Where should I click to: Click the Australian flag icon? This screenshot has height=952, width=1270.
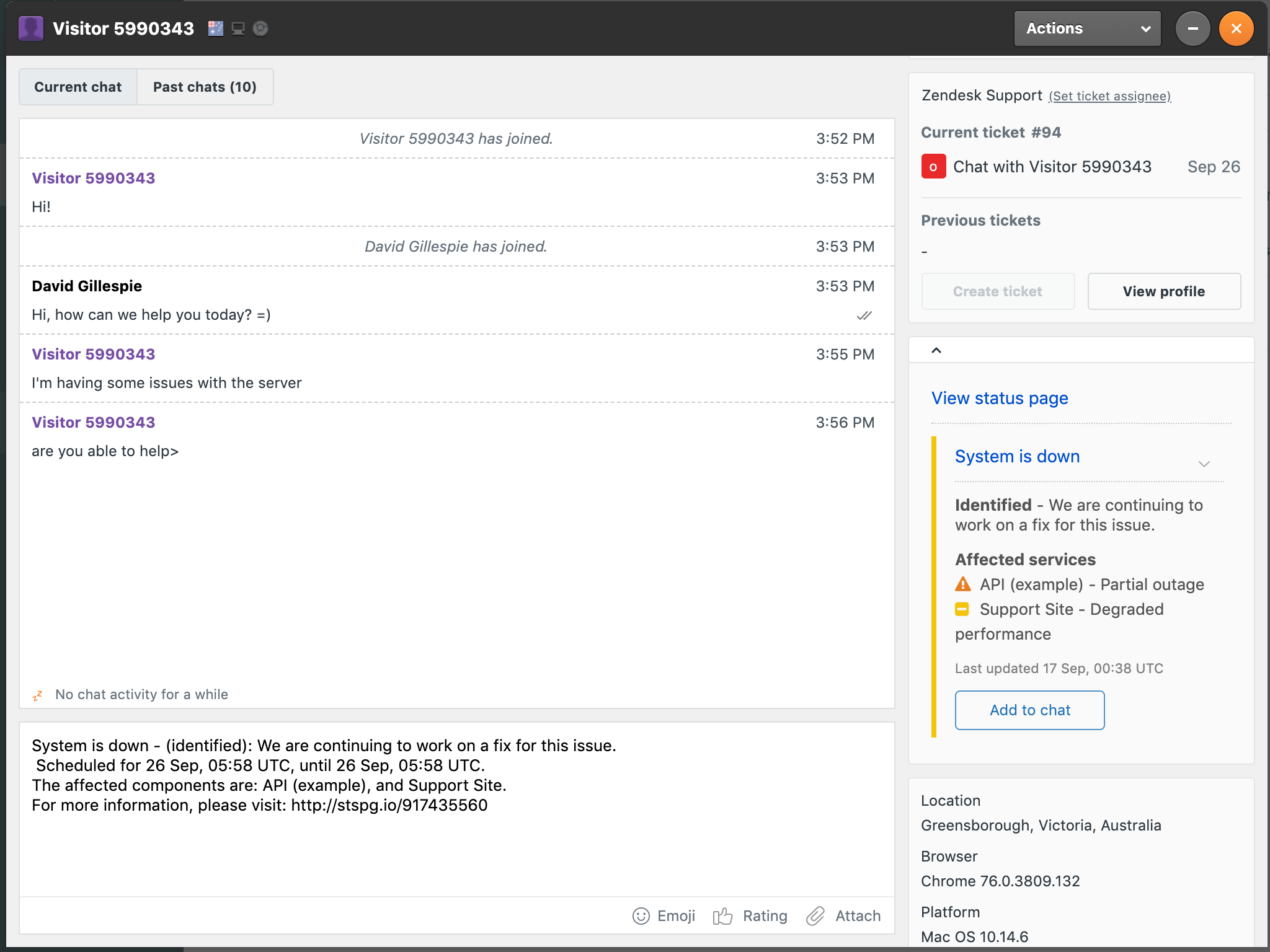pyautogui.click(x=215, y=29)
